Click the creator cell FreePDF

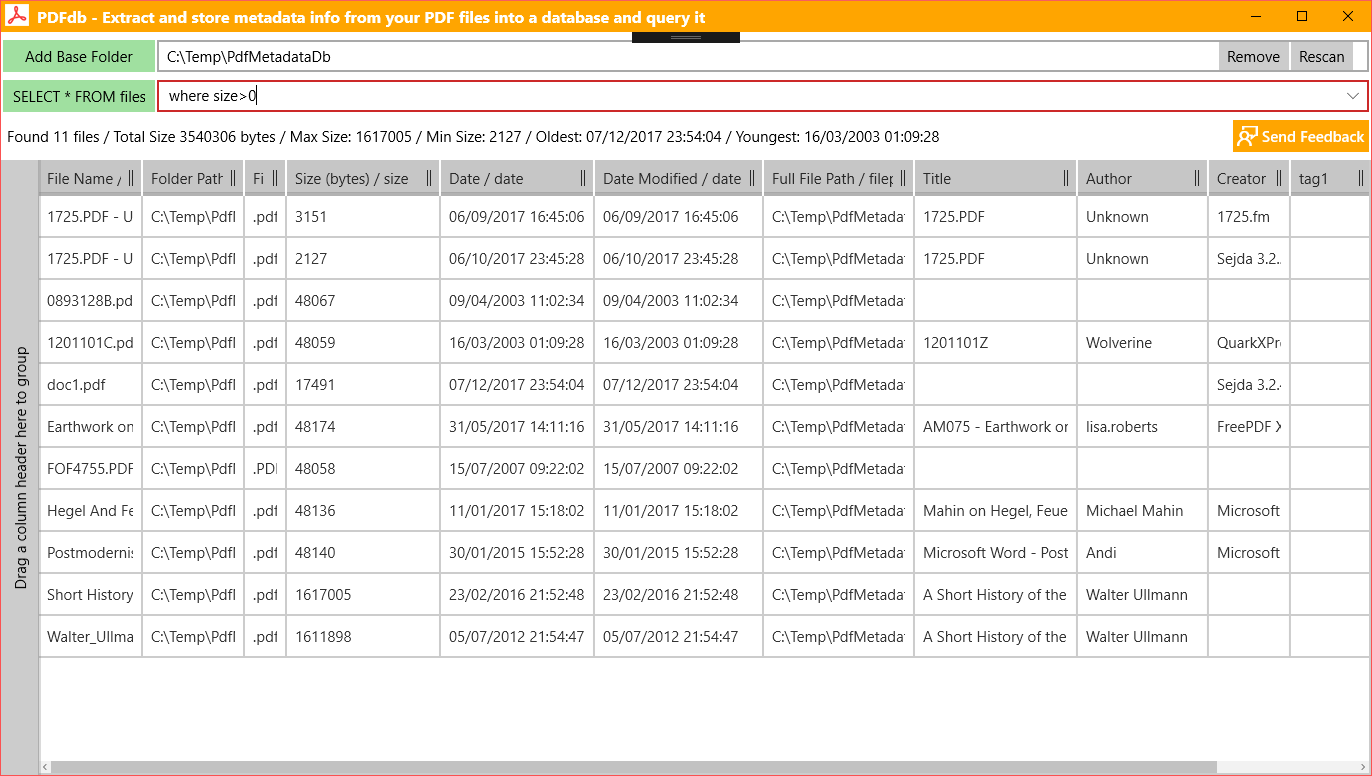1249,427
